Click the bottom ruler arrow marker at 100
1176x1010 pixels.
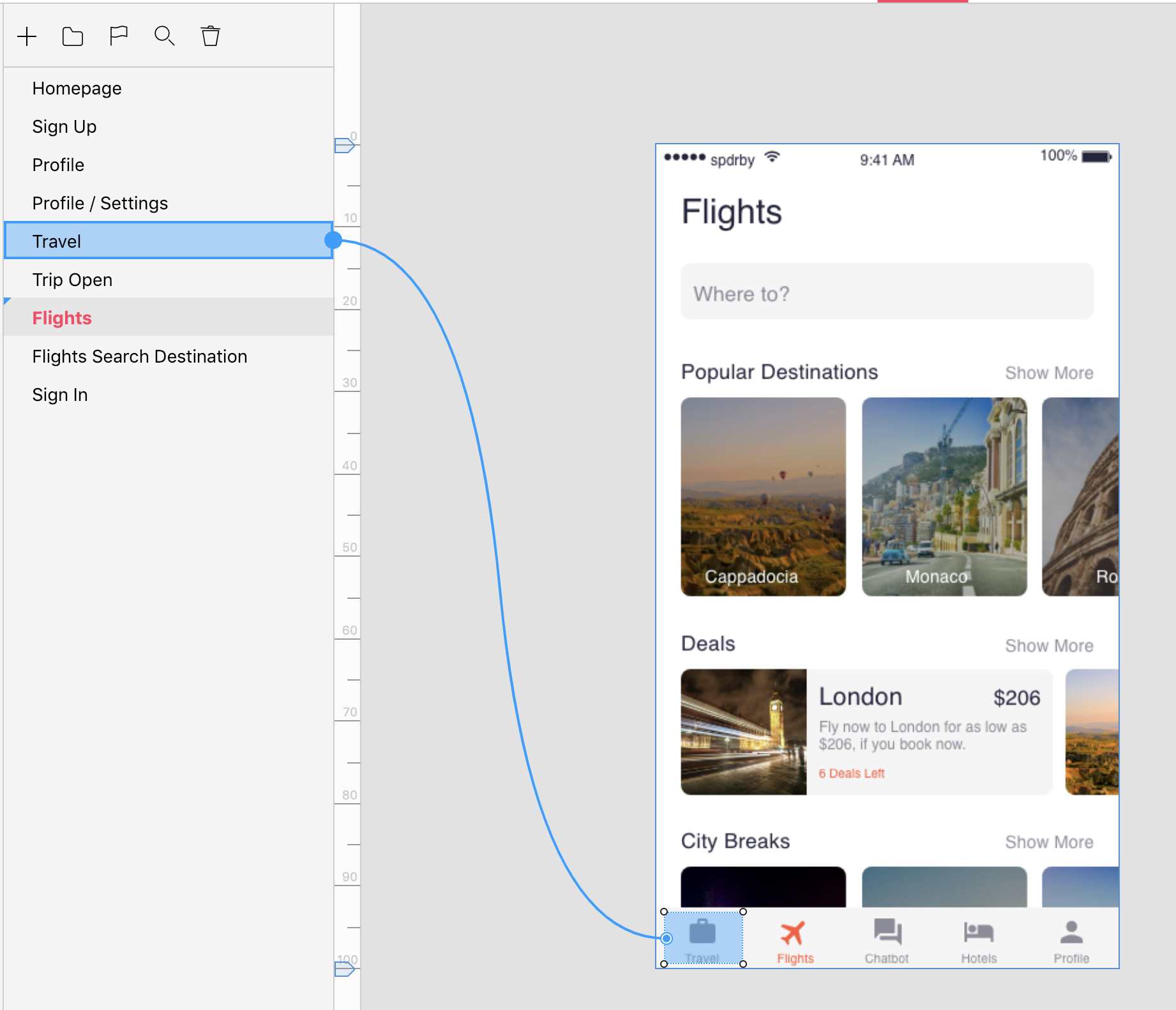pos(344,969)
